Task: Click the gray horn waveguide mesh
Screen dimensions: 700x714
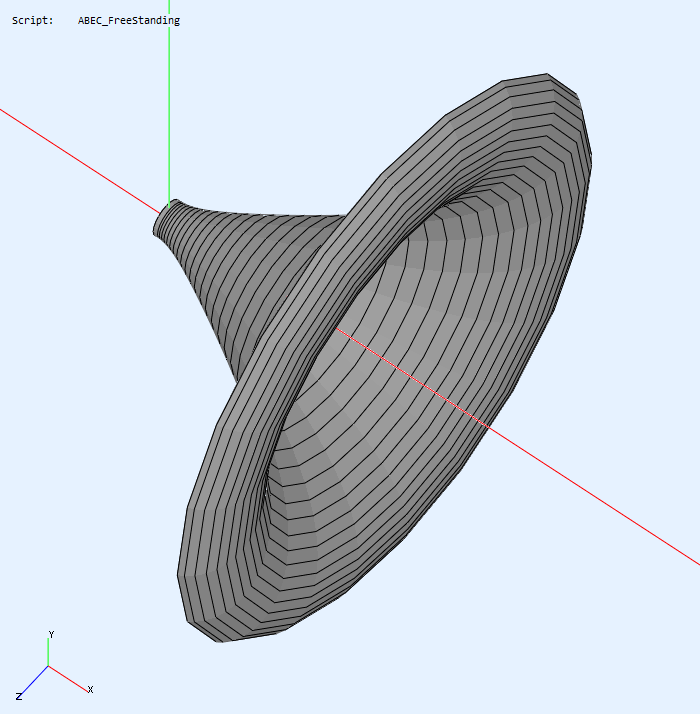Action: pos(373,360)
